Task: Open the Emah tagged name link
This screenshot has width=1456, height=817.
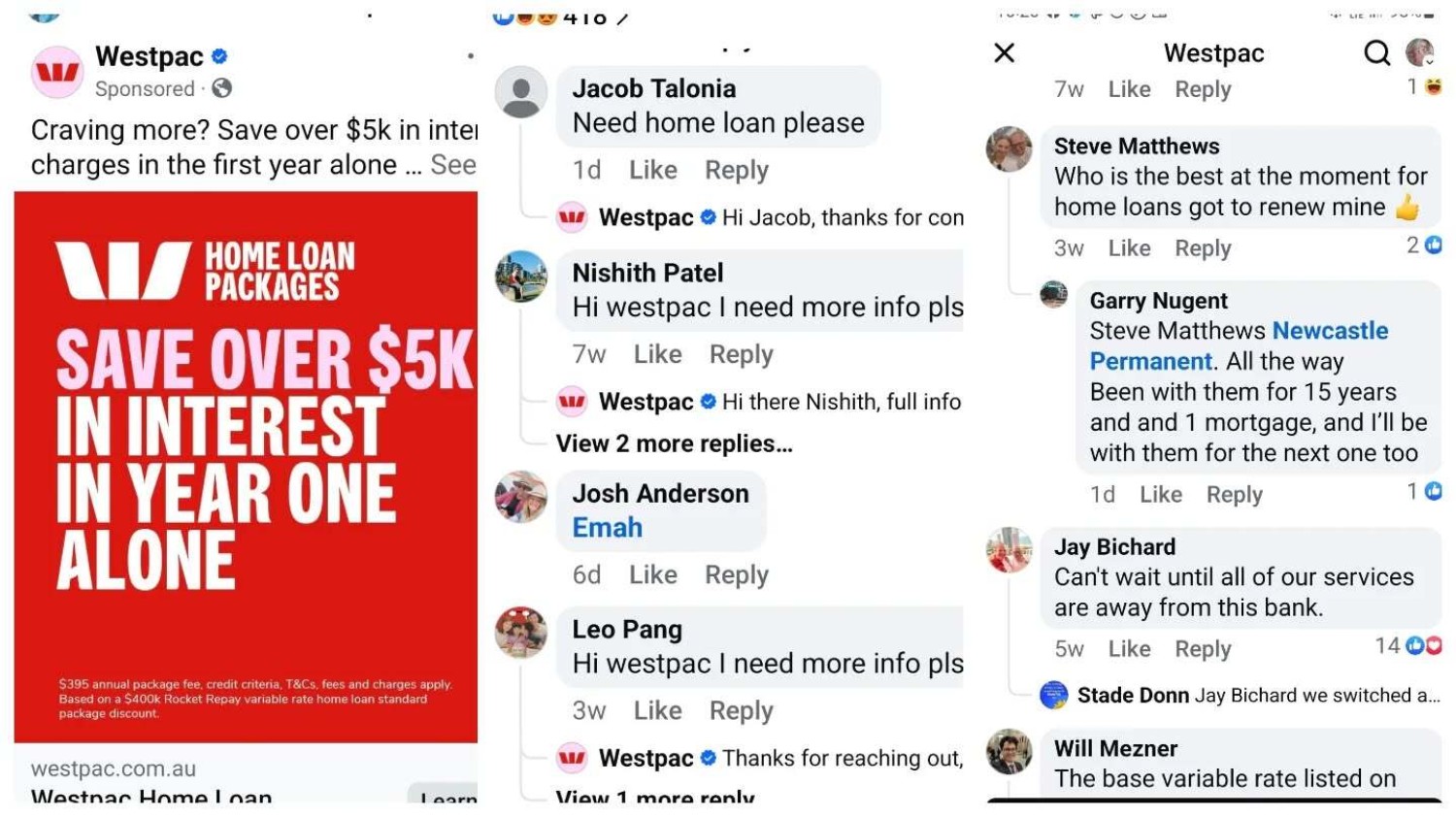Action: pos(608,527)
